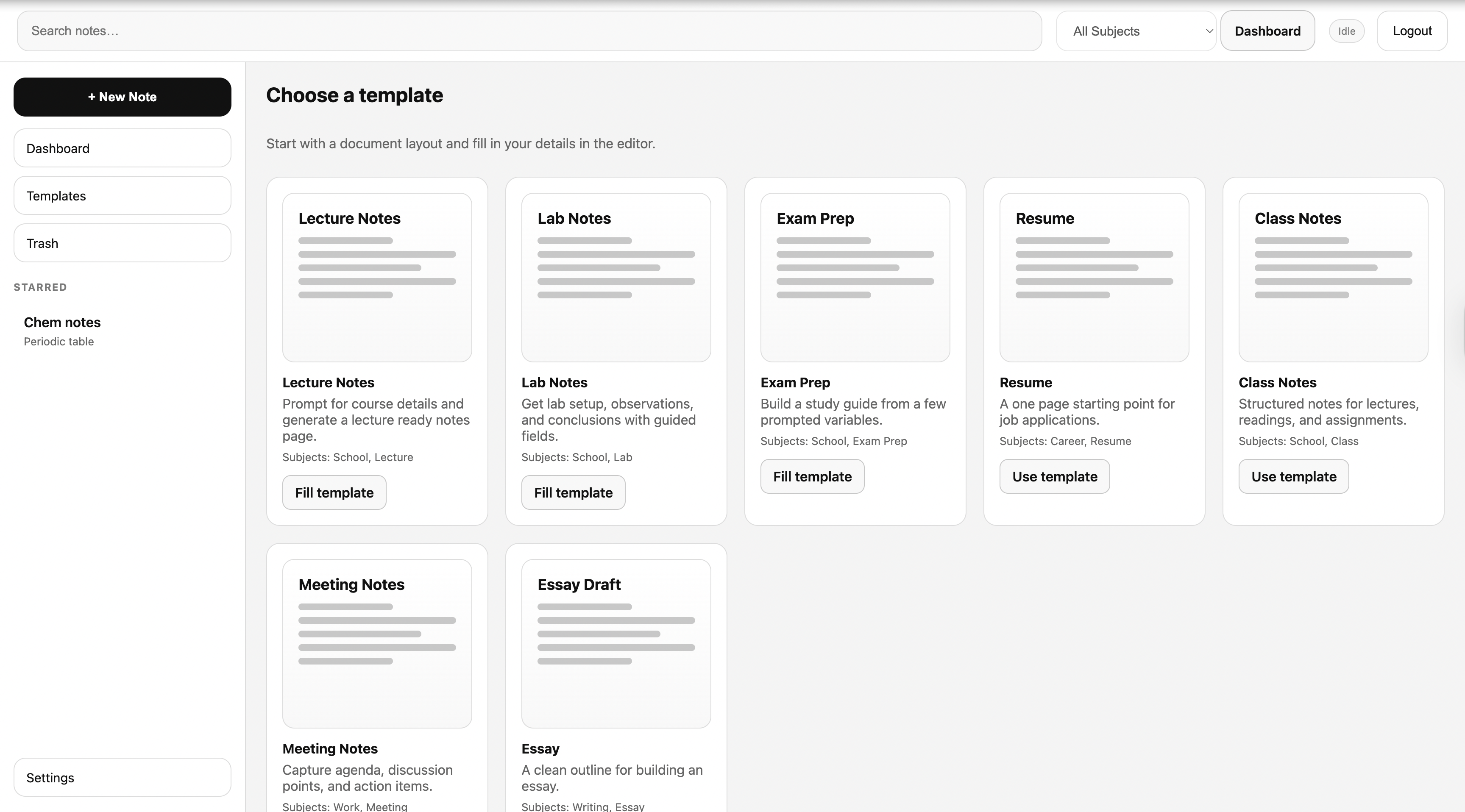Click the Essay card title below thumbnail

[x=540, y=748]
